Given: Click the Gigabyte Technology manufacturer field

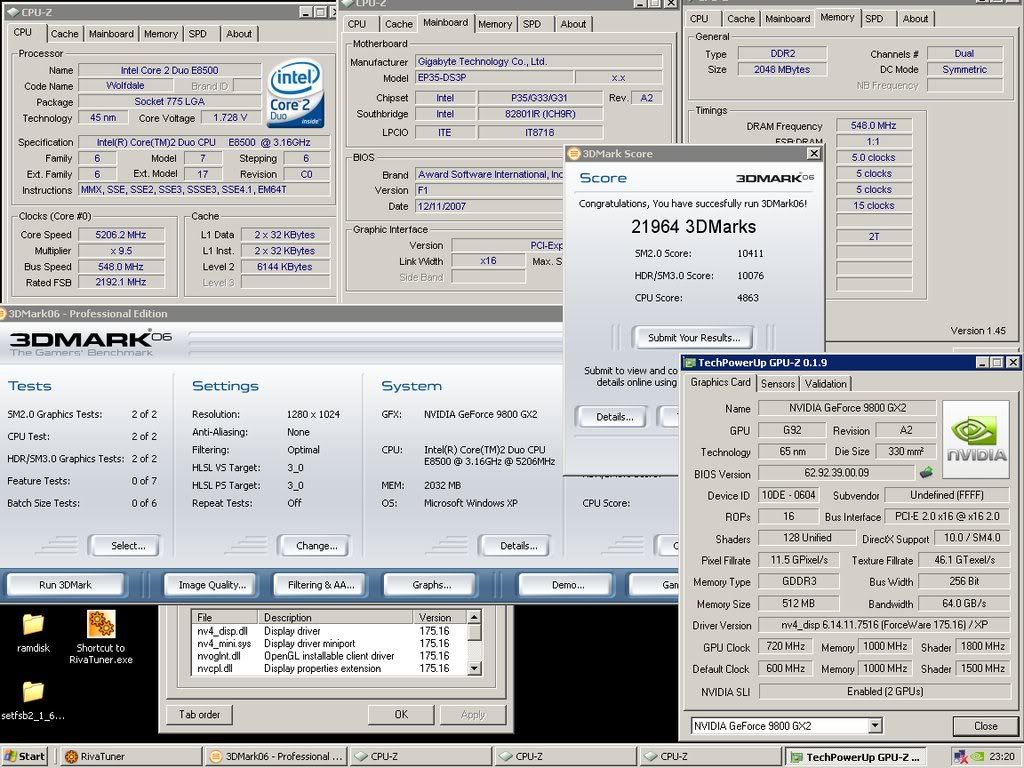Looking at the screenshot, I should (539, 61).
